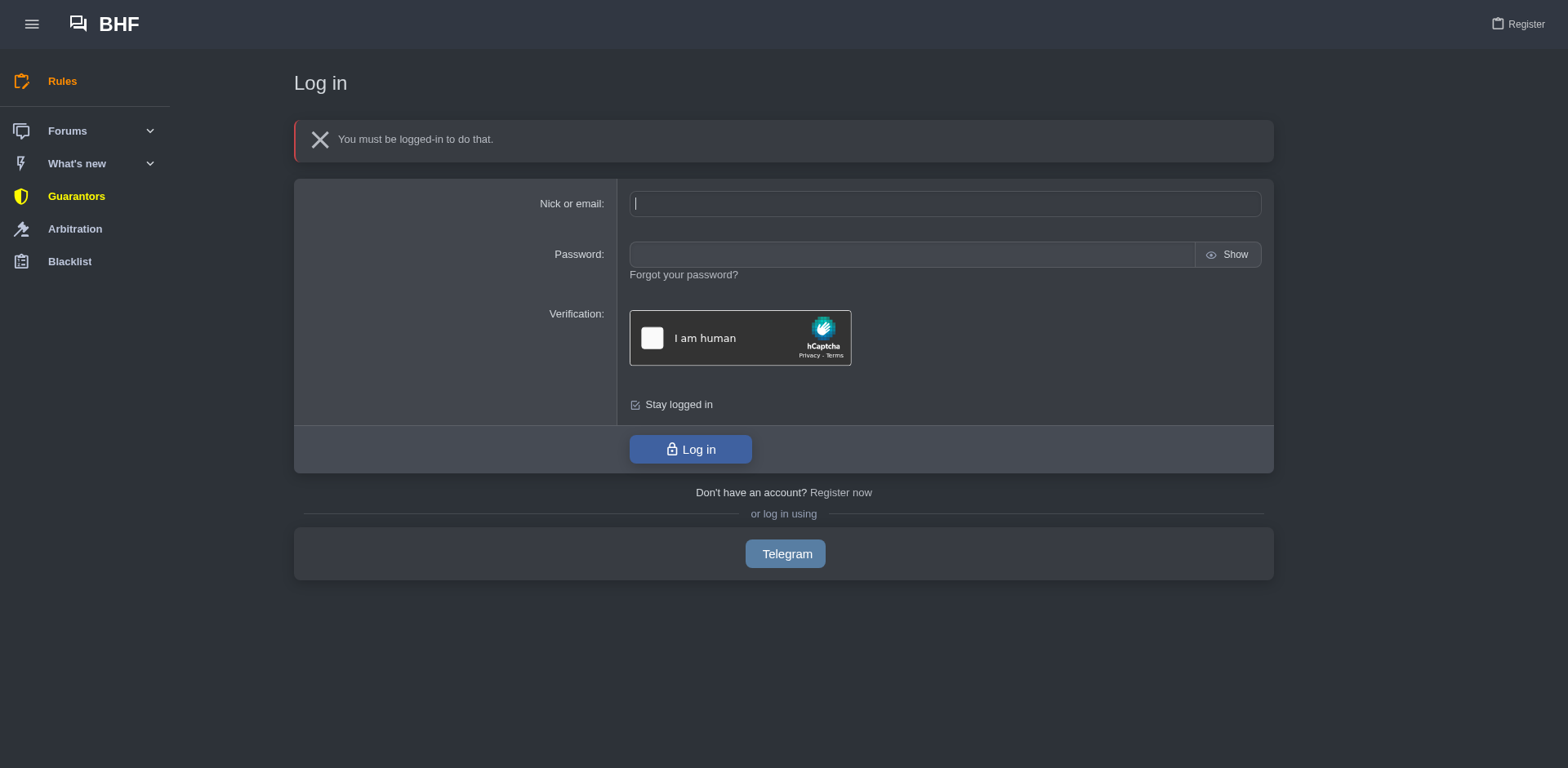The width and height of the screenshot is (1568, 768).
Task: Focus the Nick or email input field
Action: 945,204
